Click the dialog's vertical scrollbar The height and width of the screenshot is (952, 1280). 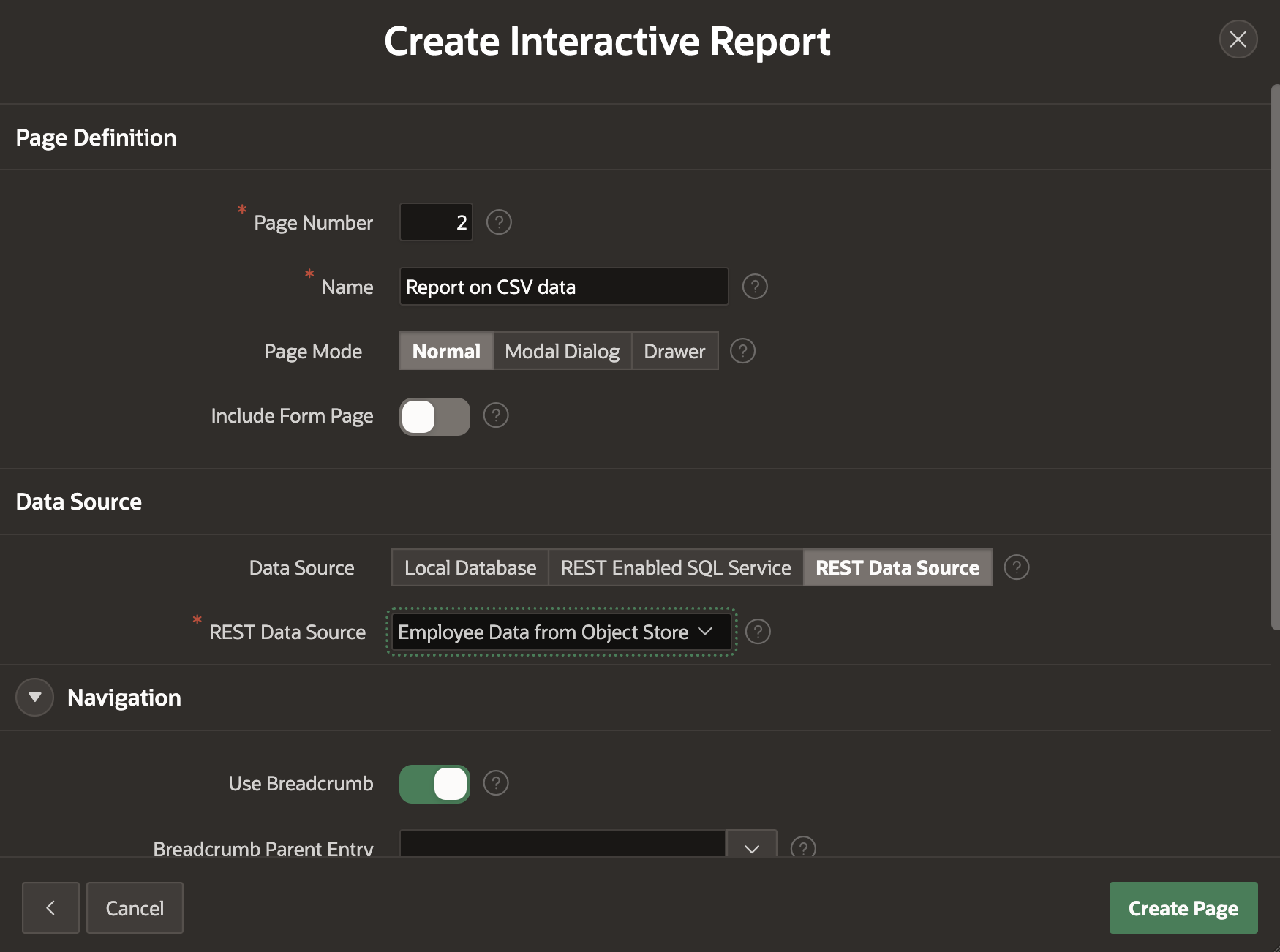(1275, 358)
